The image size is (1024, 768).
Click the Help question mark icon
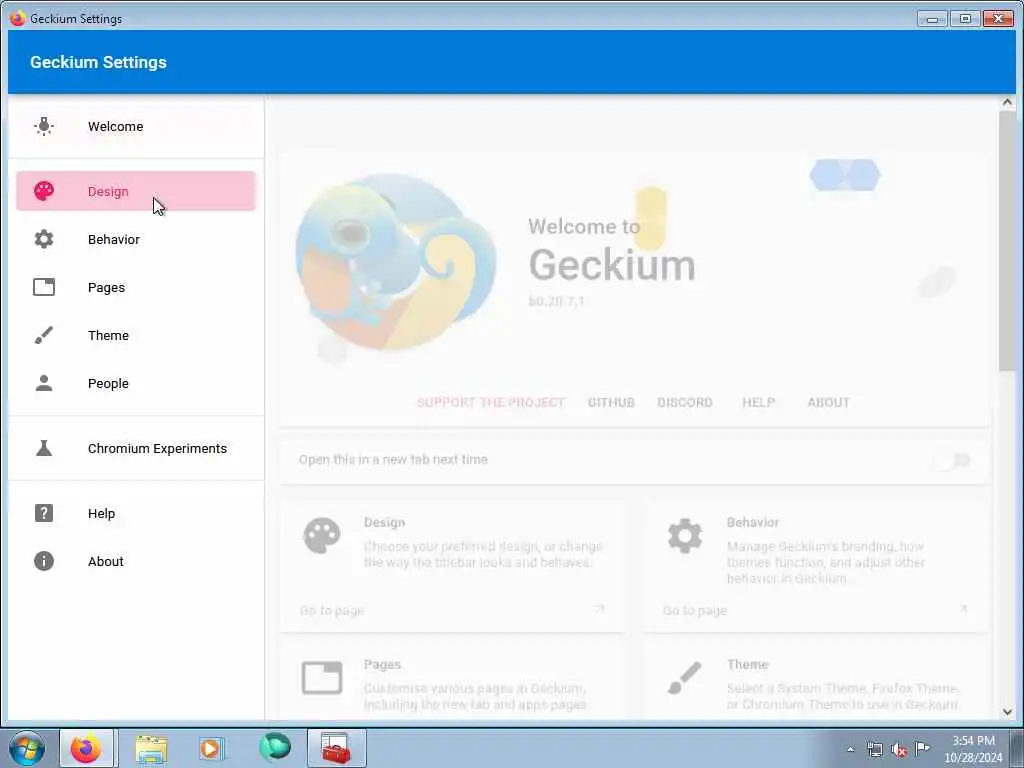pos(44,513)
